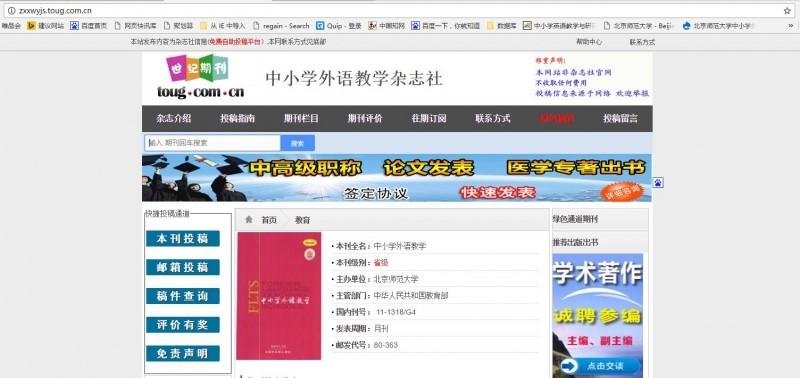The image size is (800, 378).
Task: Select 杂志介绍 in the navigation bar
Action: tap(173, 118)
